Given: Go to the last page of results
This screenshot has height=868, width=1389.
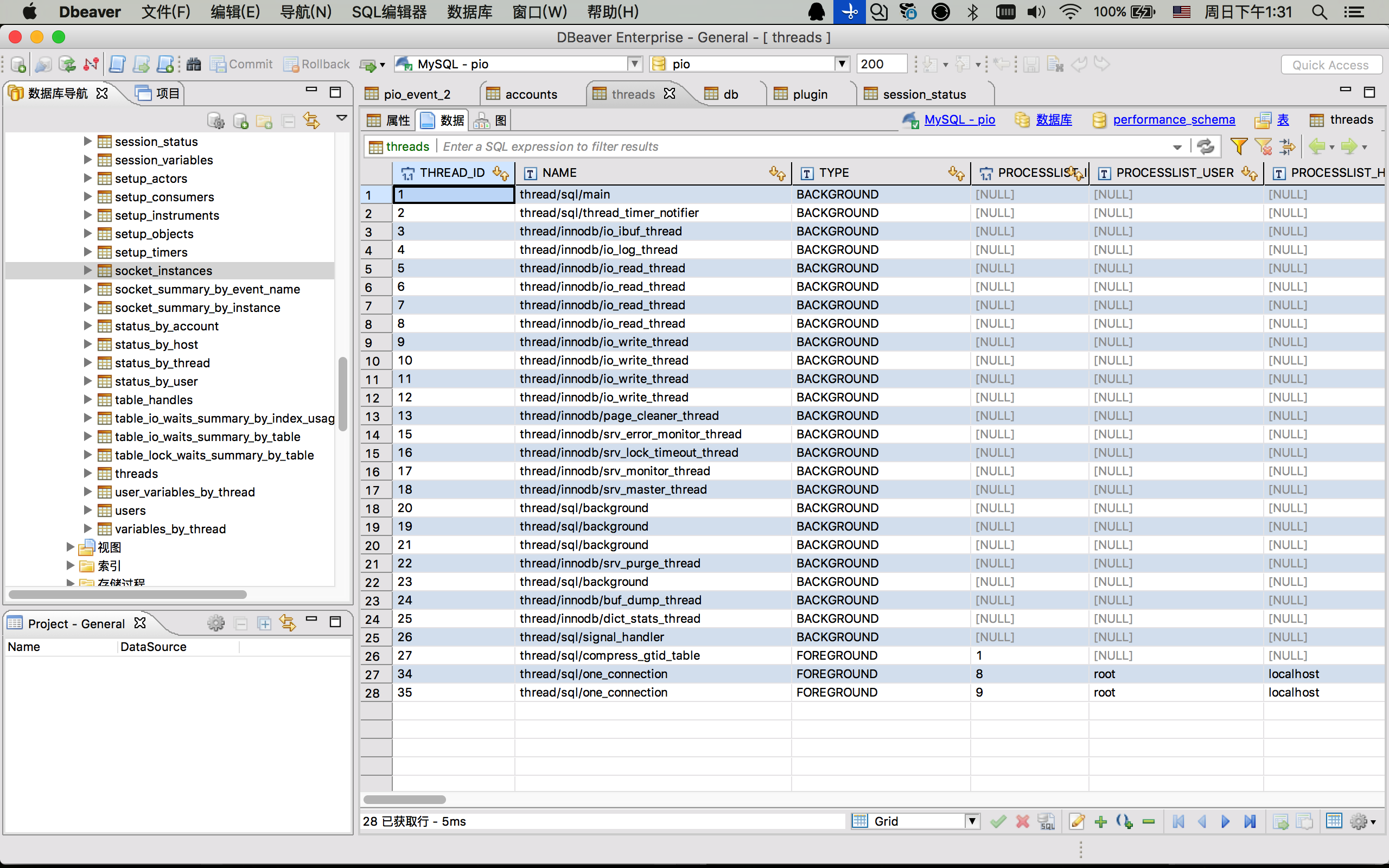Looking at the screenshot, I should click(x=1250, y=821).
